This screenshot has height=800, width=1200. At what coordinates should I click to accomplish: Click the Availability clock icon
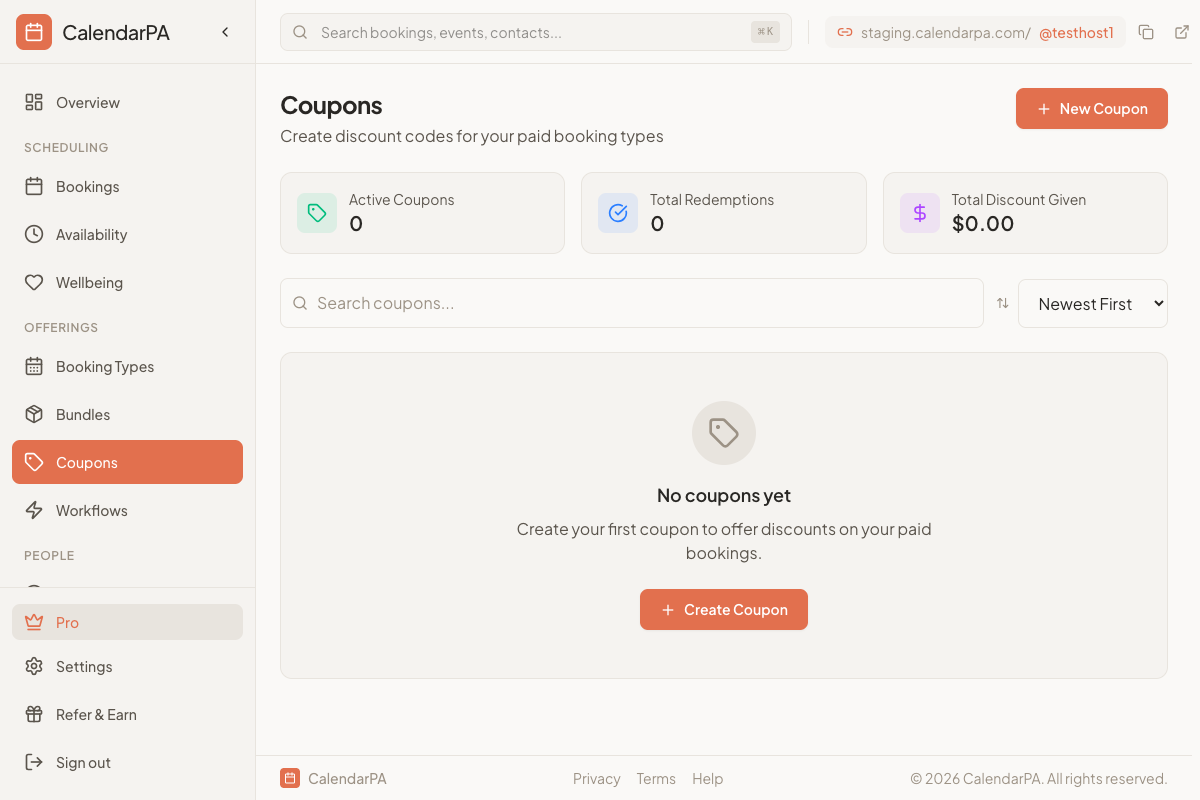tap(33, 234)
